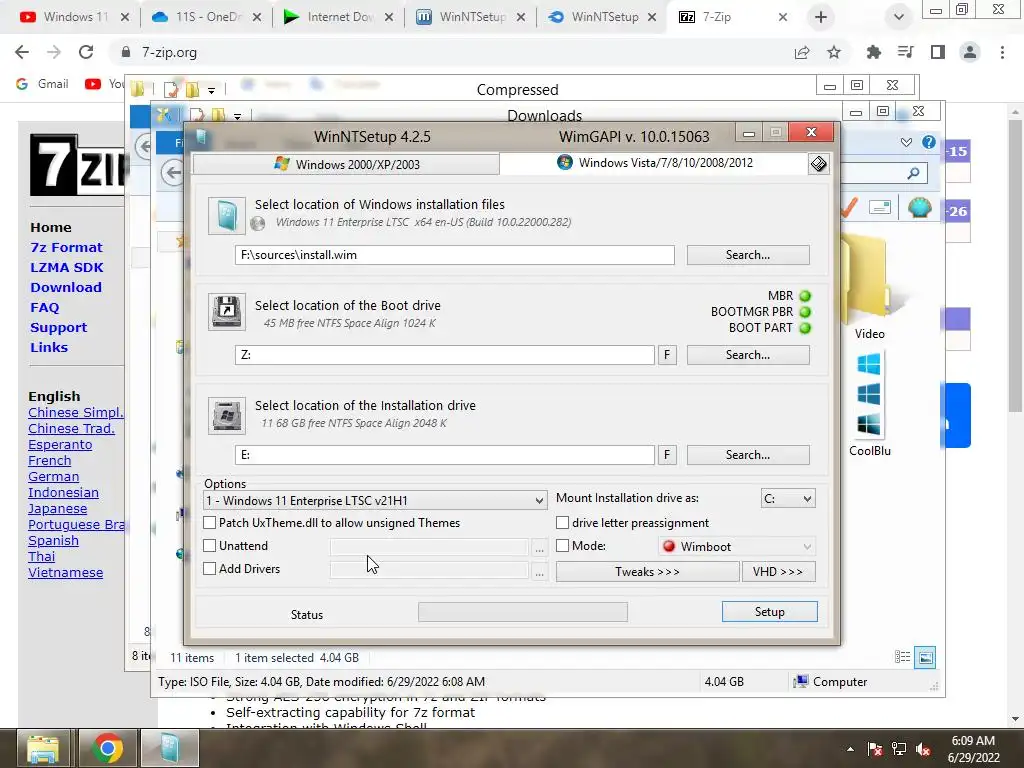
Task: Click F format button beside Z: field
Action: coord(667,355)
